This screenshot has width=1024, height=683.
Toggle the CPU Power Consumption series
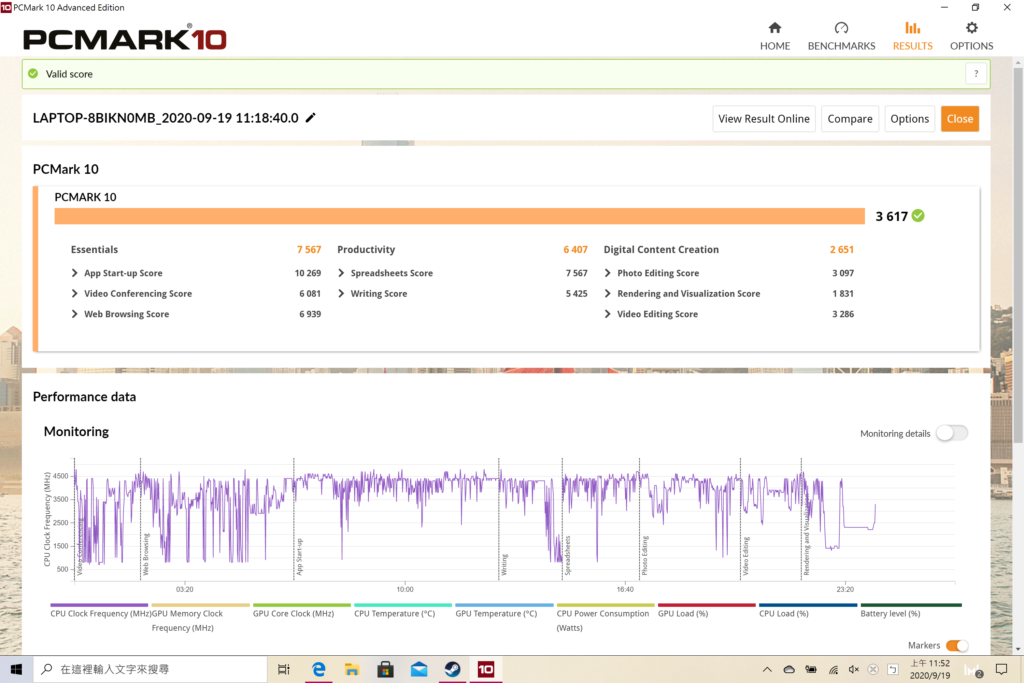coord(603,619)
